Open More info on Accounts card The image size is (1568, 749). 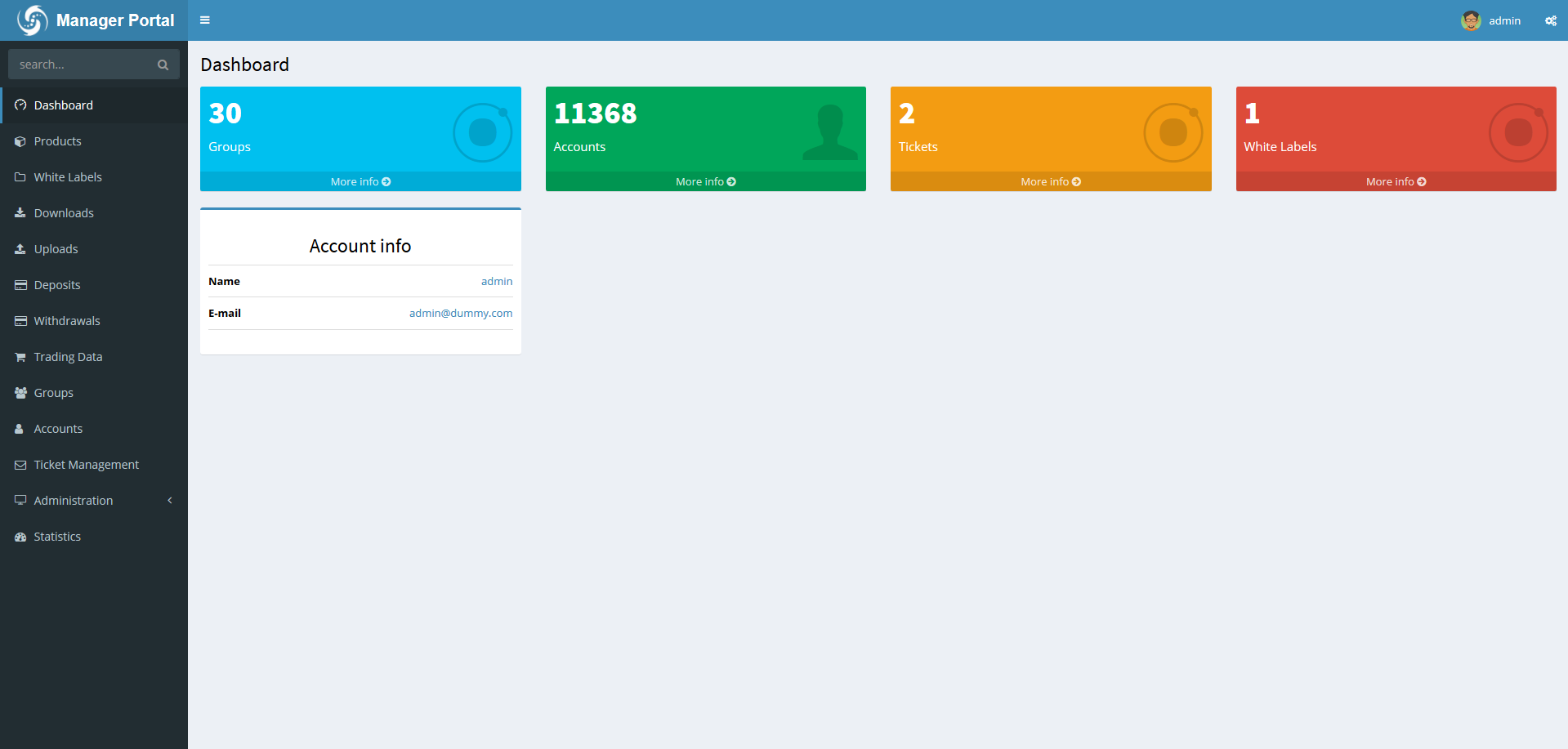pos(705,181)
